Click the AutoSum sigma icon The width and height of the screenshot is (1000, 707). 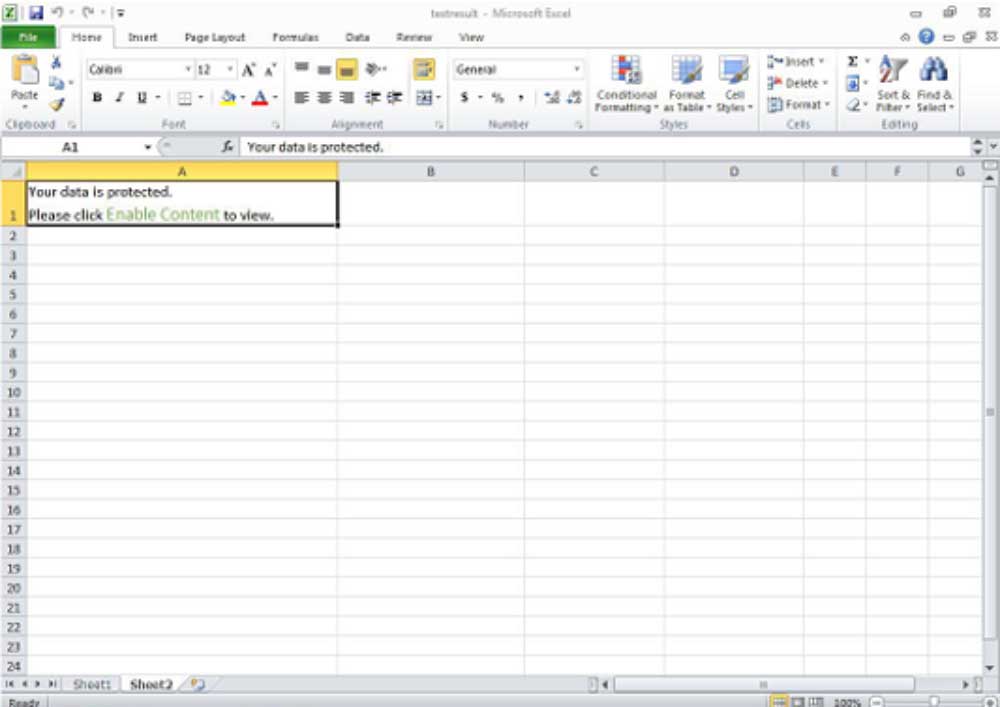click(852, 61)
